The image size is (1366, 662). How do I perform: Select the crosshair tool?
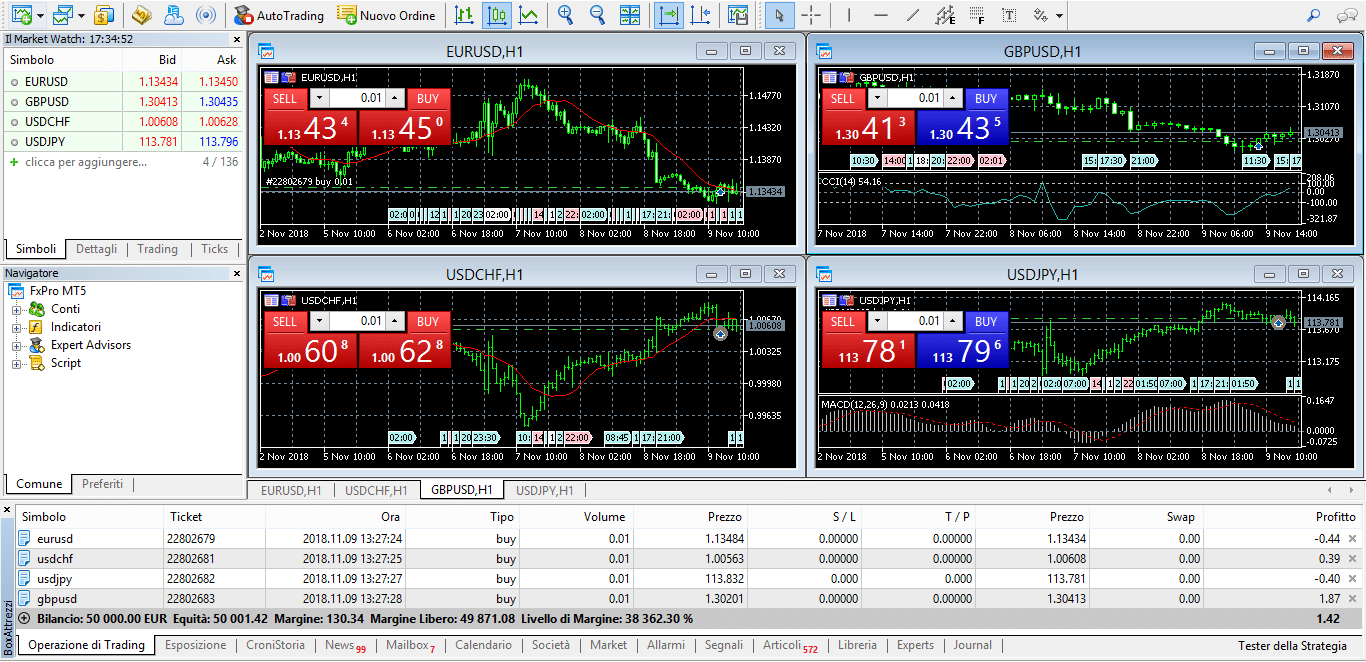[x=810, y=15]
